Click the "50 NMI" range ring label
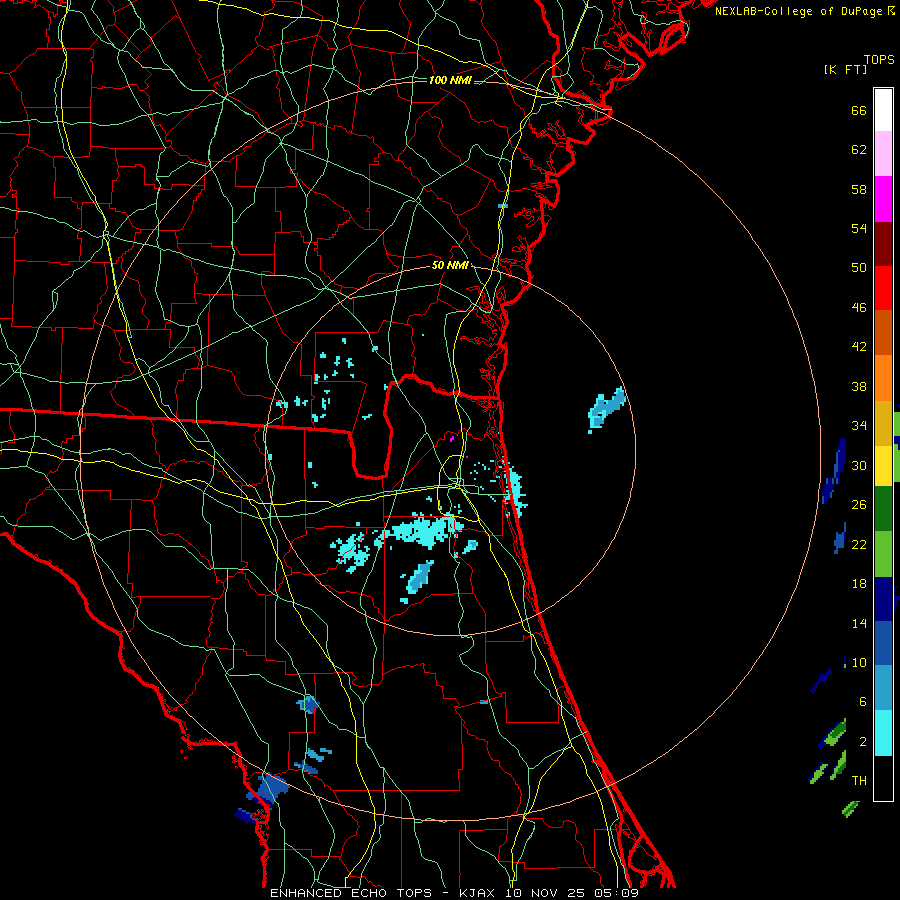 pos(450,265)
